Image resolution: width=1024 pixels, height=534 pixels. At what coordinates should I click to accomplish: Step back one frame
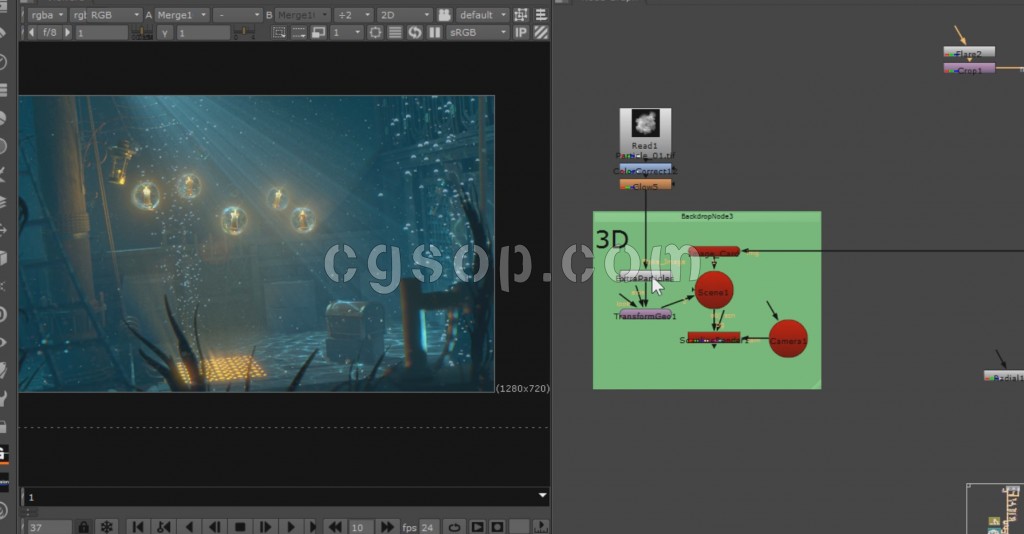pyautogui.click(x=214, y=527)
